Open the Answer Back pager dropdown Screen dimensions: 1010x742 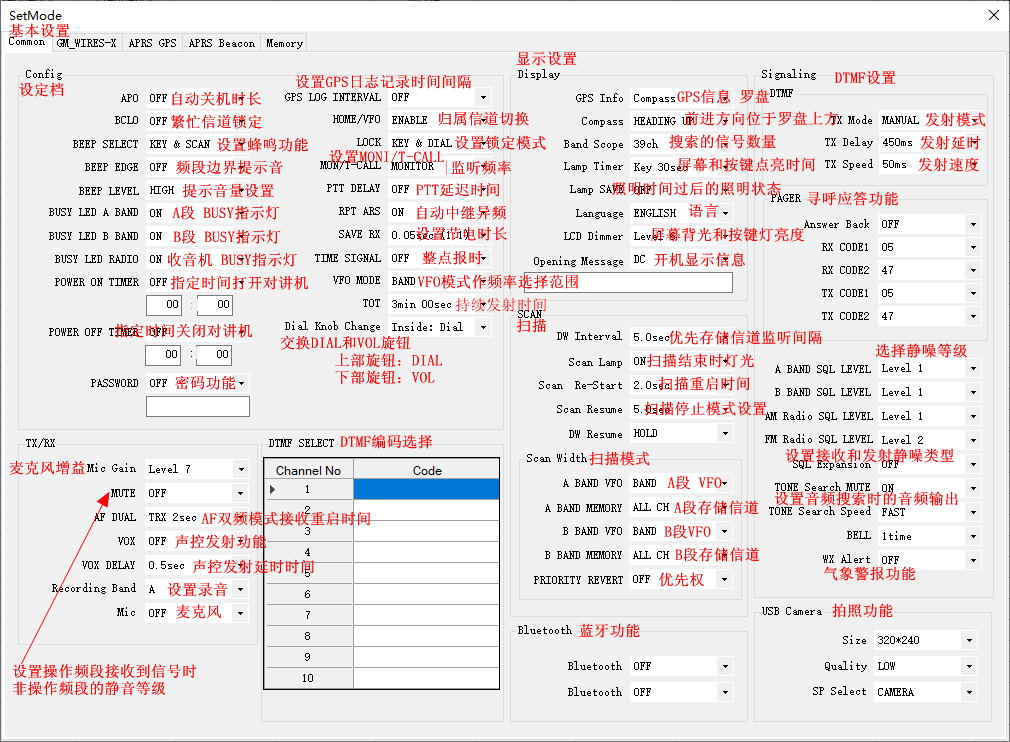pos(972,225)
